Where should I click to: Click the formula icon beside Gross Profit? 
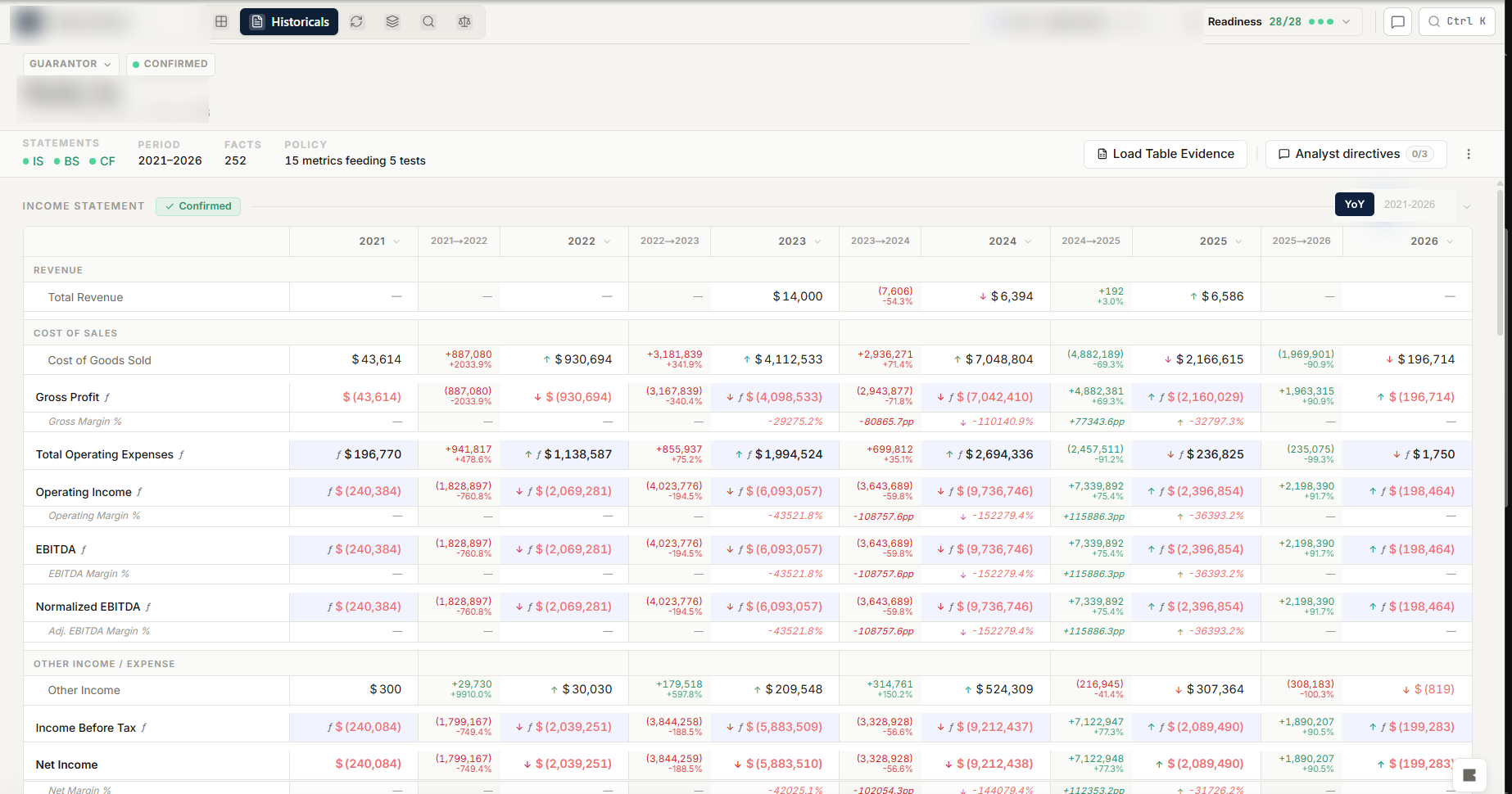[x=107, y=398]
